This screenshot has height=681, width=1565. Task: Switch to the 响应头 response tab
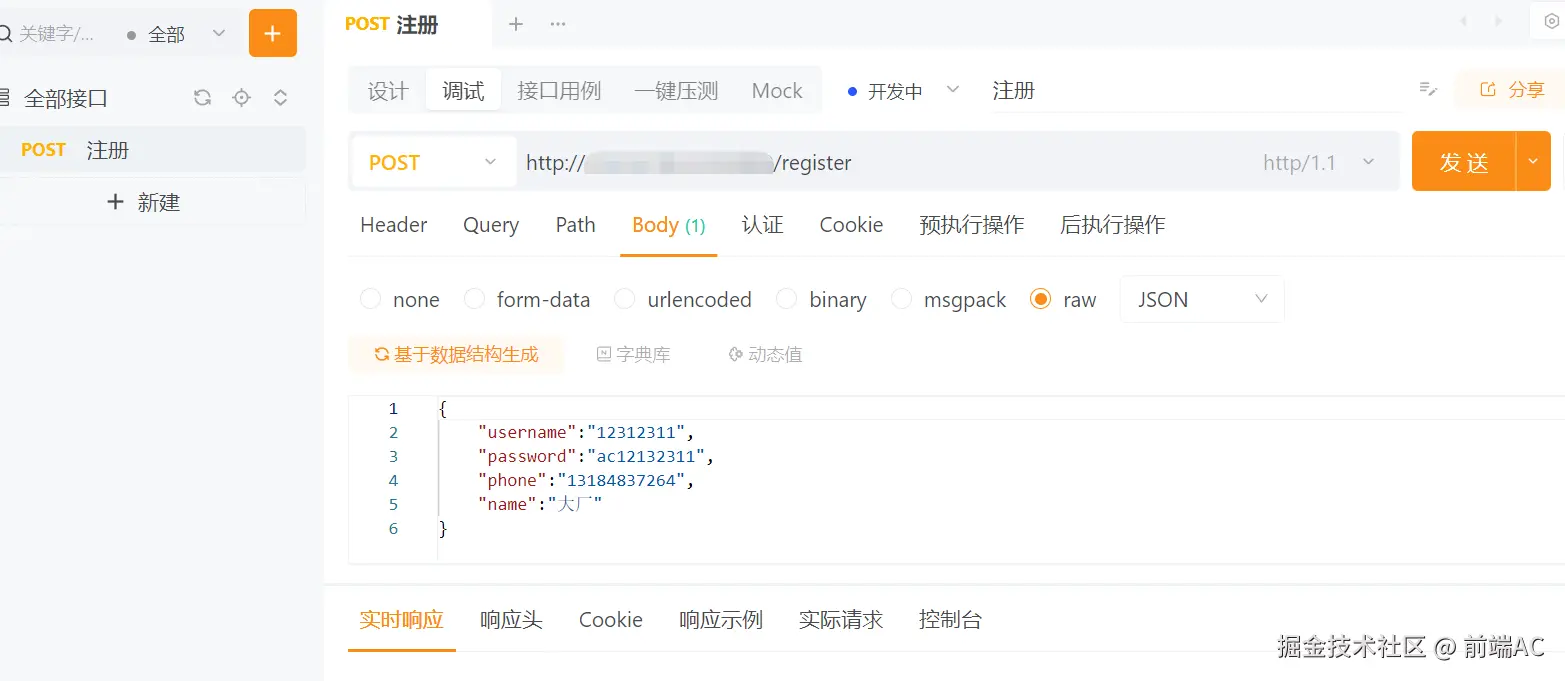point(510,620)
